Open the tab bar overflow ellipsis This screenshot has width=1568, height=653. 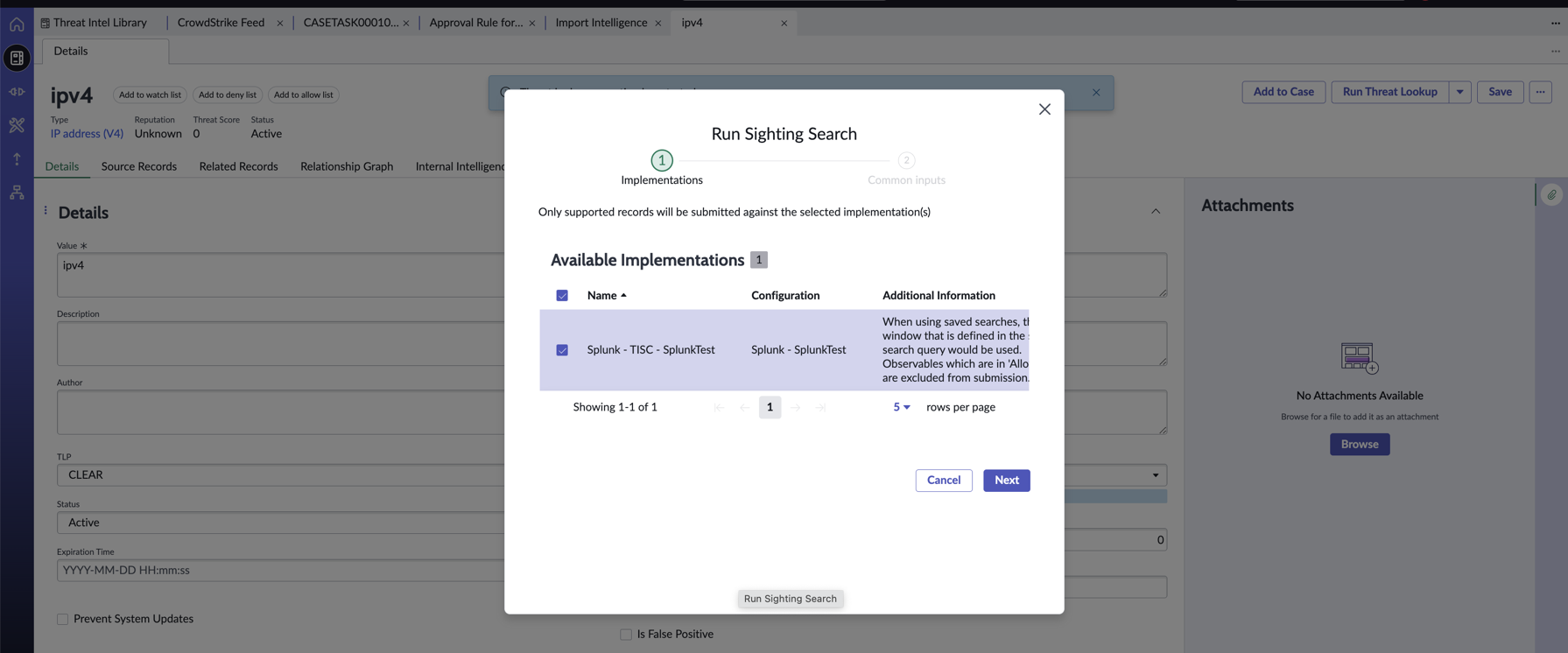click(x=1556, y=24)
